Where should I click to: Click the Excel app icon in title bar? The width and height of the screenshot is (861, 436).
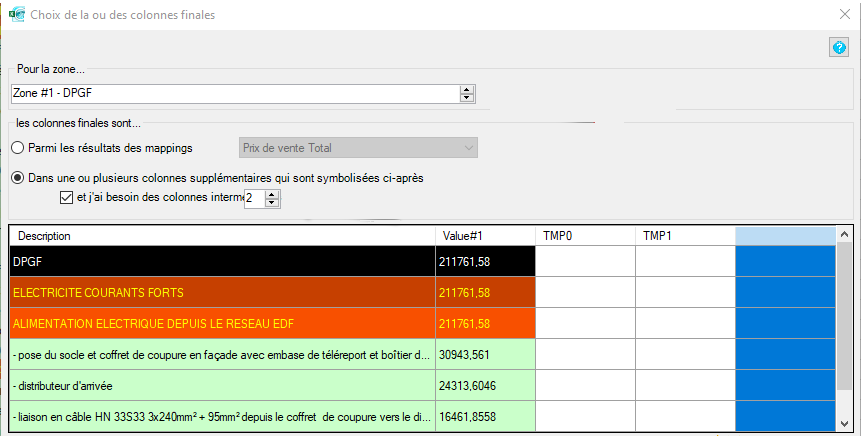[x=17, y=14]
